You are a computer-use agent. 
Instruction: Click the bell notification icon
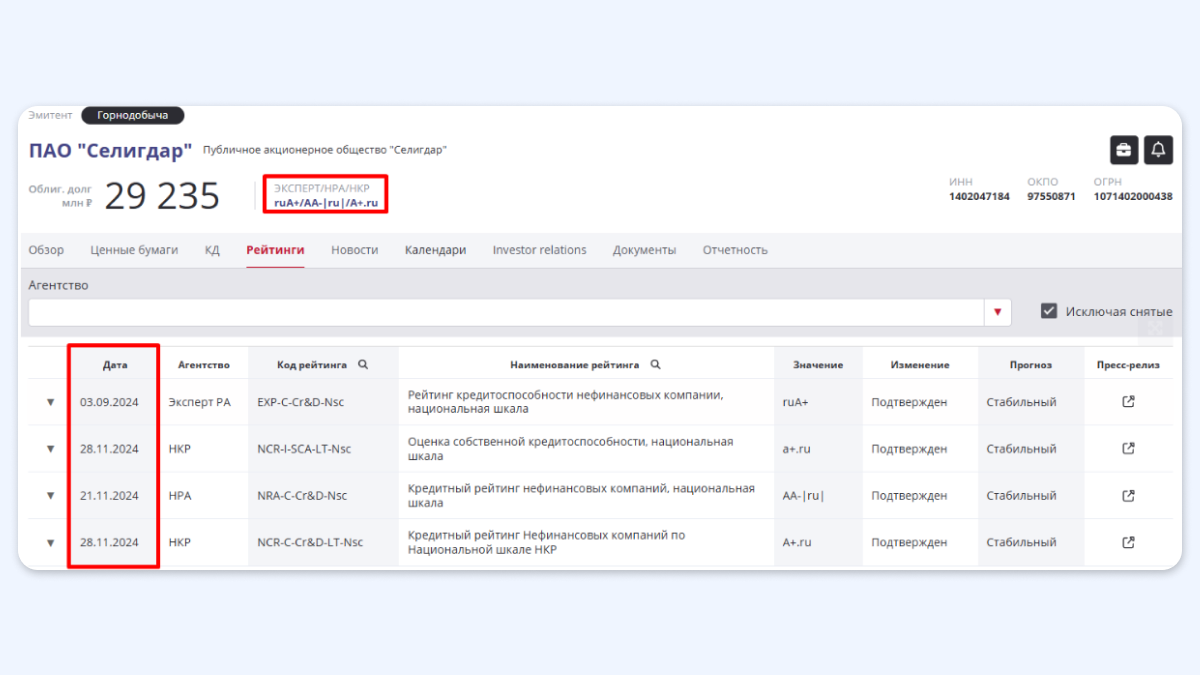pyautogui.click(x=1158, y=150)
